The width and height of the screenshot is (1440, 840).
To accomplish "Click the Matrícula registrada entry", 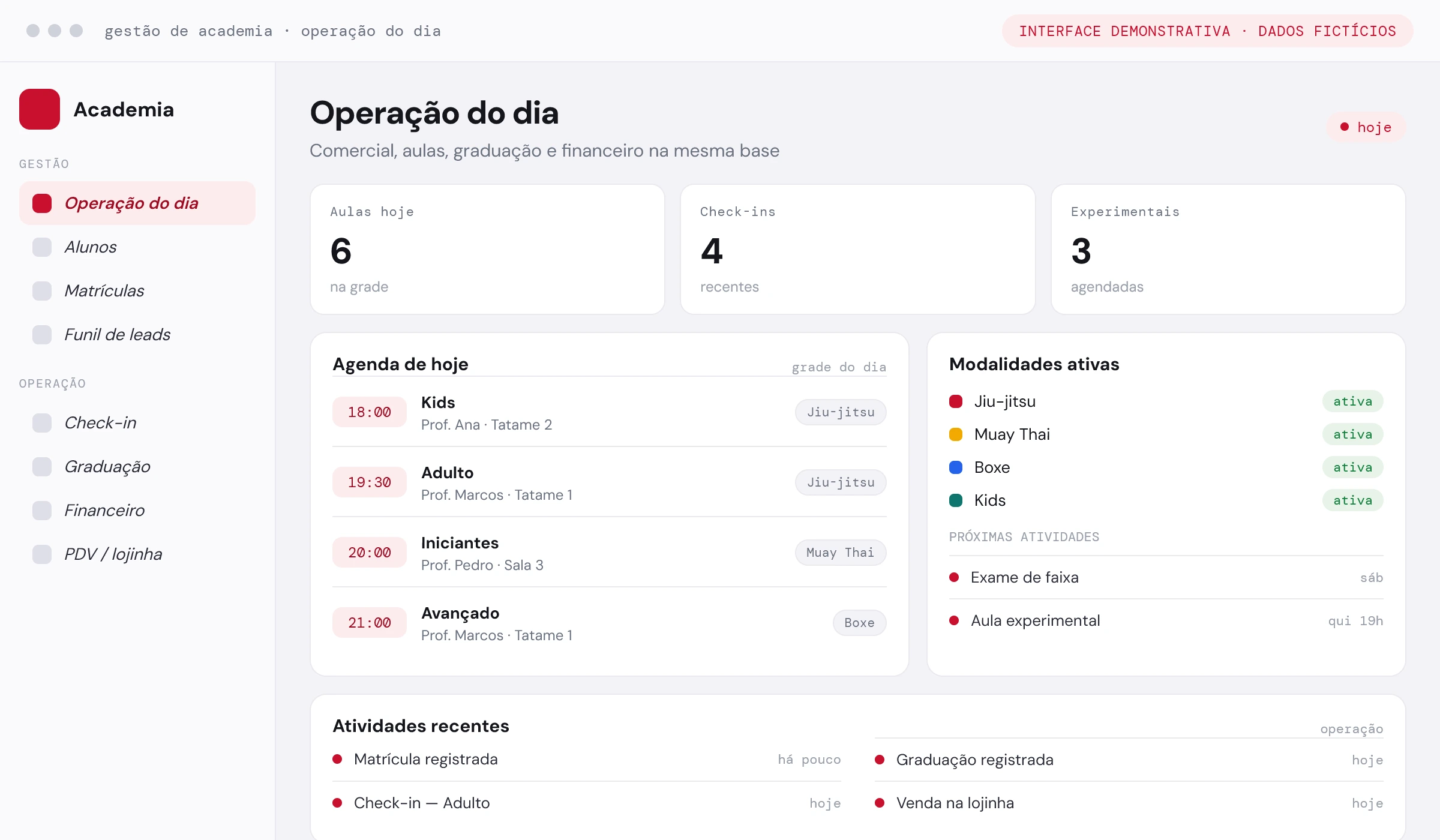I will 586,760.
